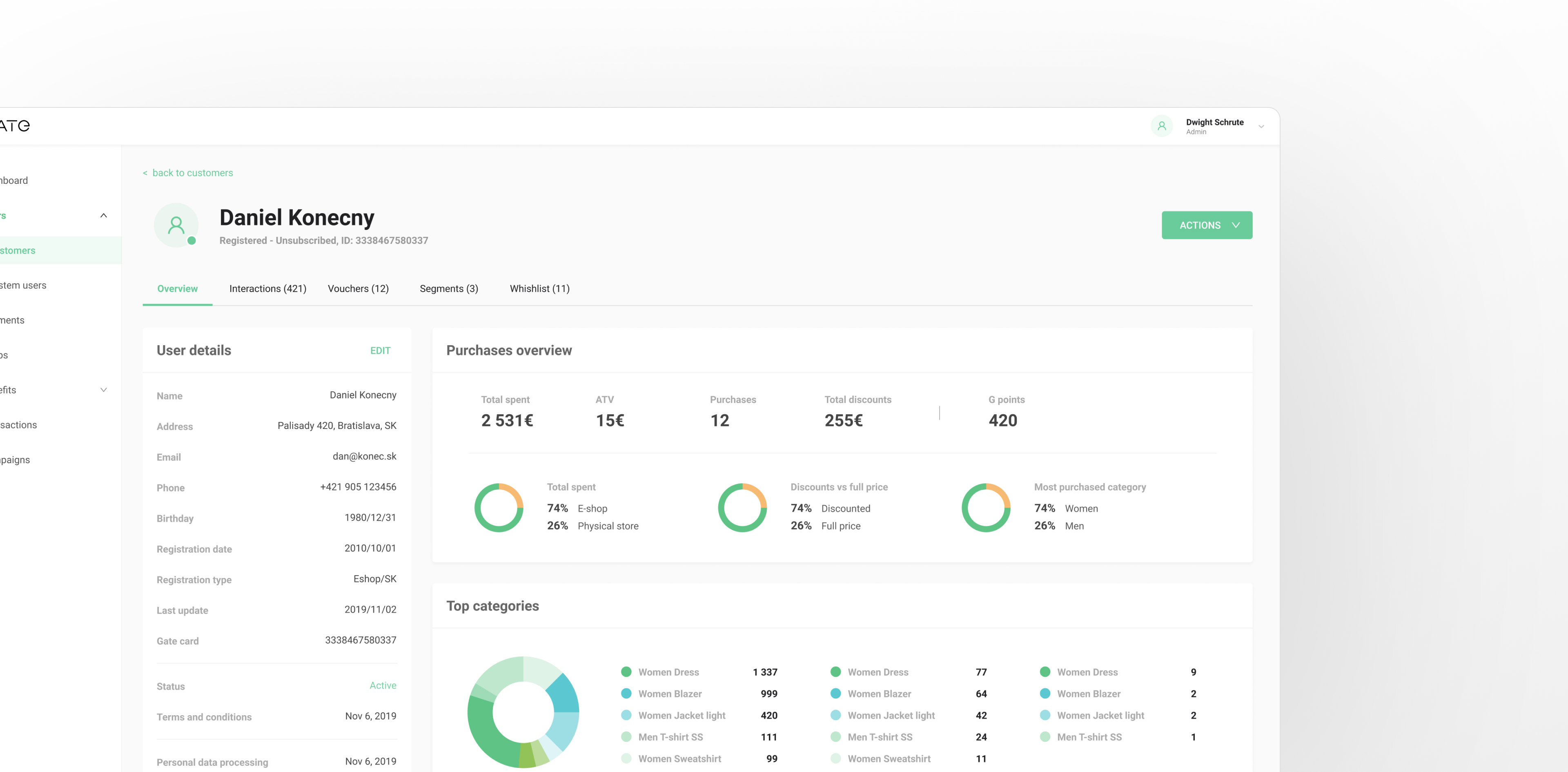Image resolution: width=1568 pixels, height=772 pixels.
Task: Click the Women Dress green legend swatch
Action: 626,672
